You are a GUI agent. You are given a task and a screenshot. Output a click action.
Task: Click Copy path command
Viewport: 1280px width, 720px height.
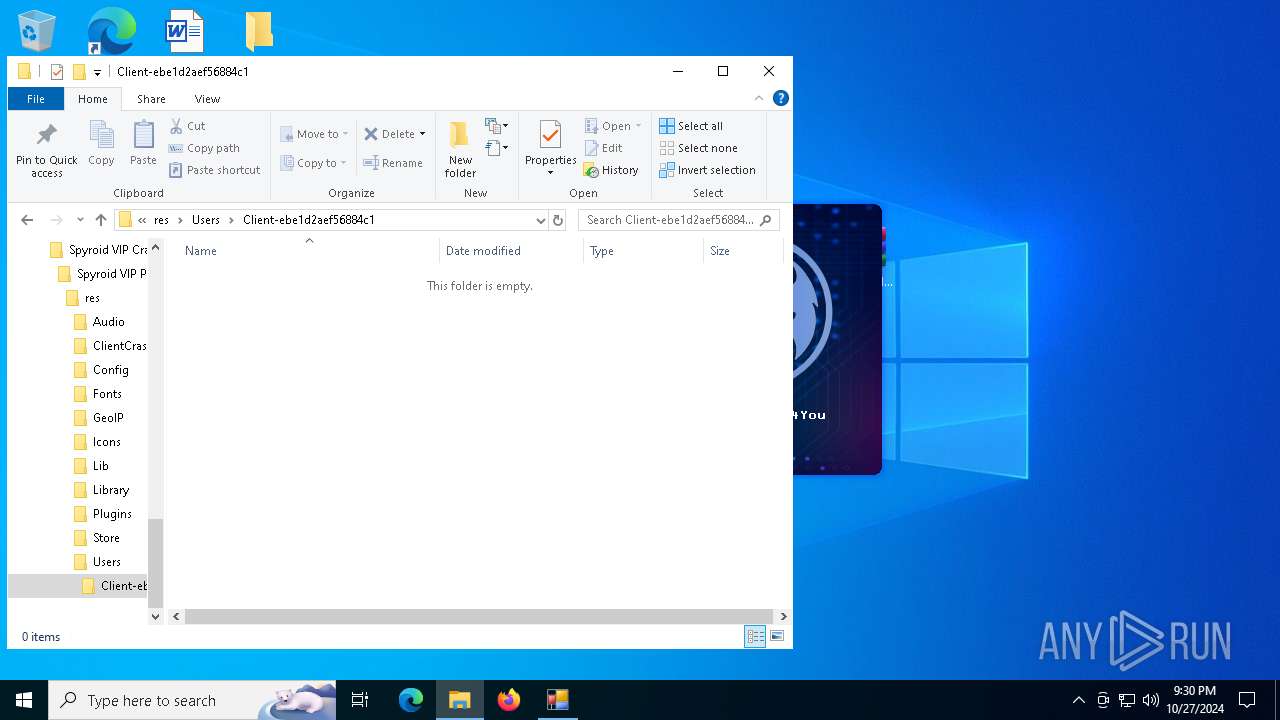(204, 148)
